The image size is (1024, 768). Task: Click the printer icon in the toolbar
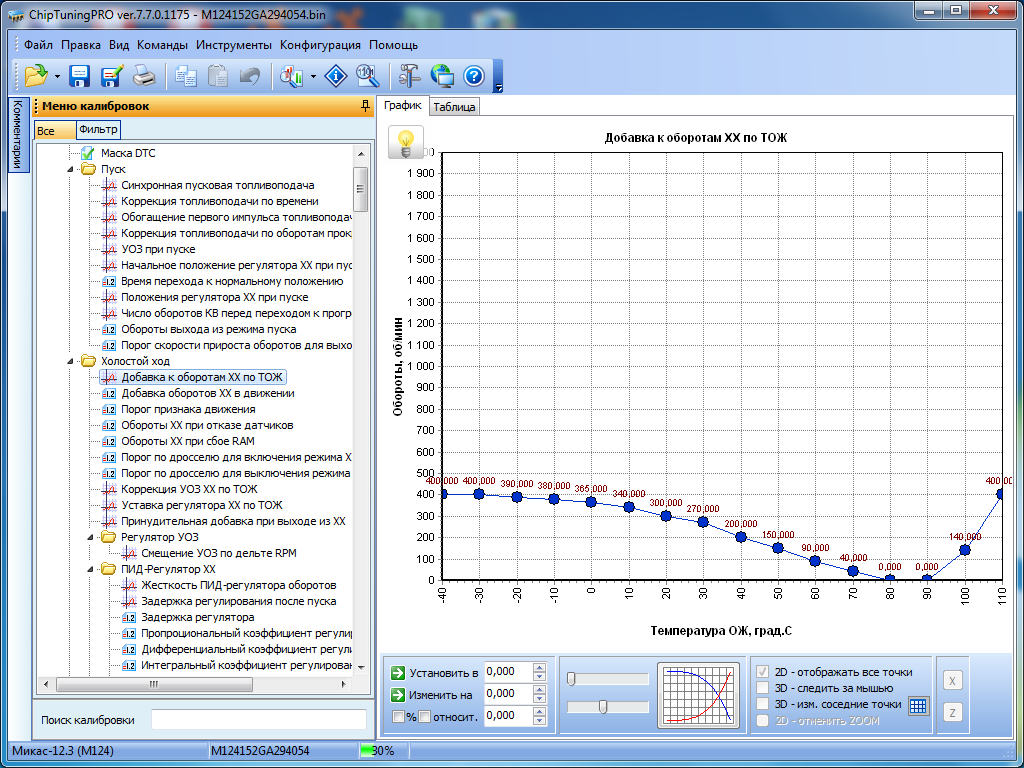click(x=144, y=76)
